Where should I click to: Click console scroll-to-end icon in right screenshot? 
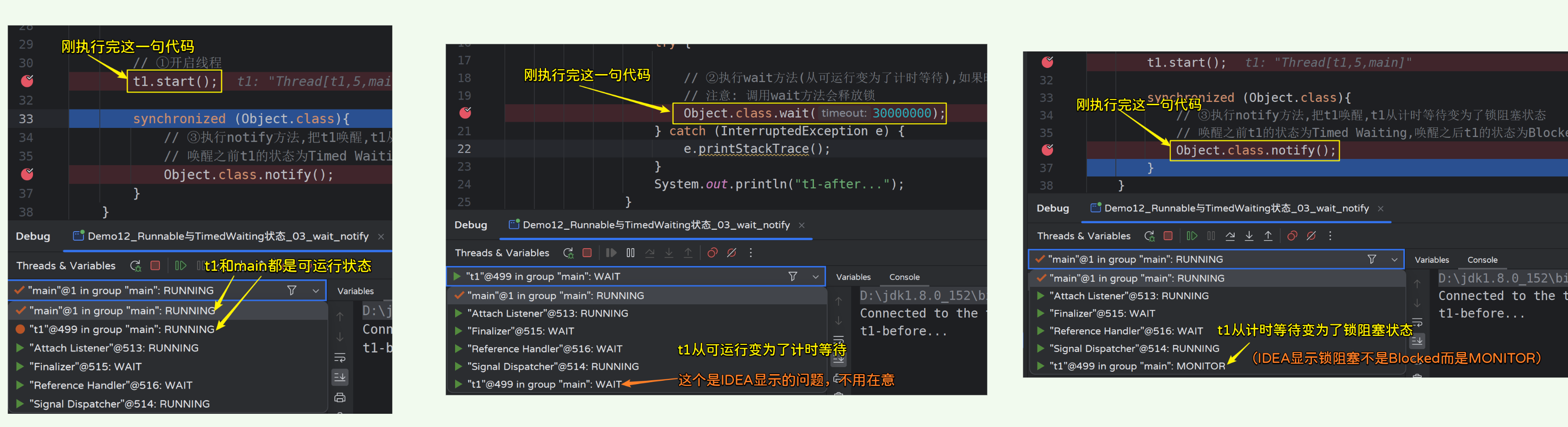[x=1417, y=341]
